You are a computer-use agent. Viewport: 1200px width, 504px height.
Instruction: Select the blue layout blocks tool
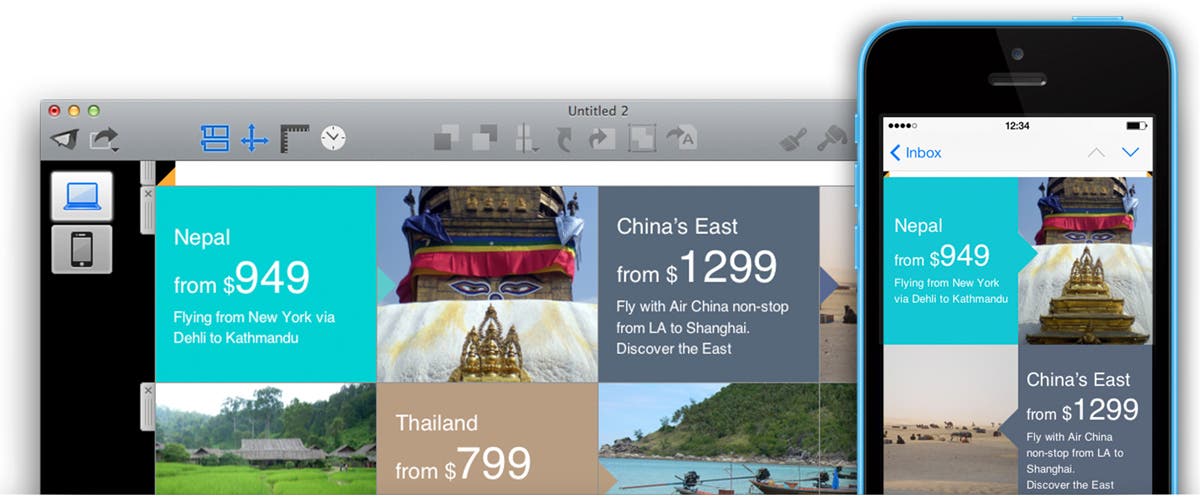[x=215, y=138]
